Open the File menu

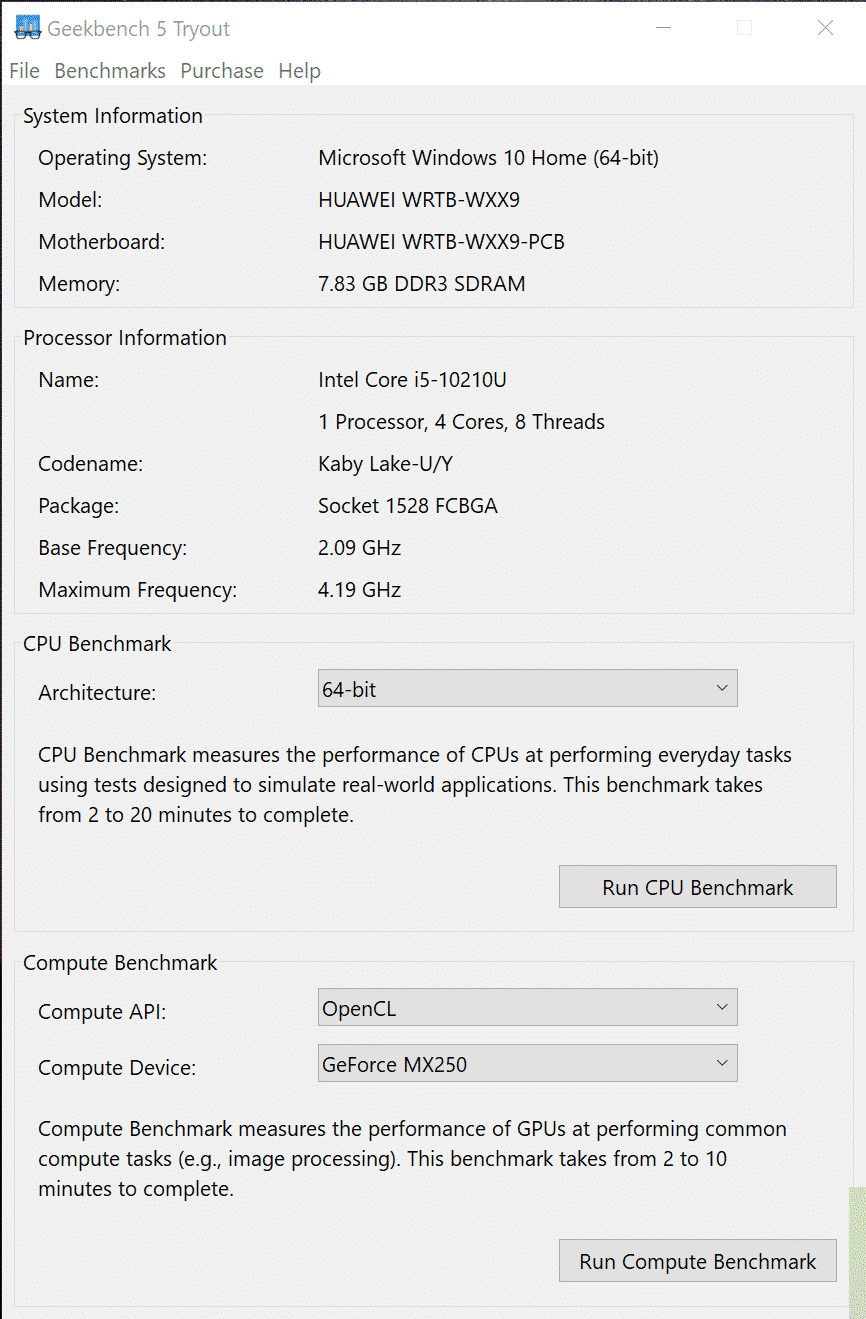click(x=24, y=71)
